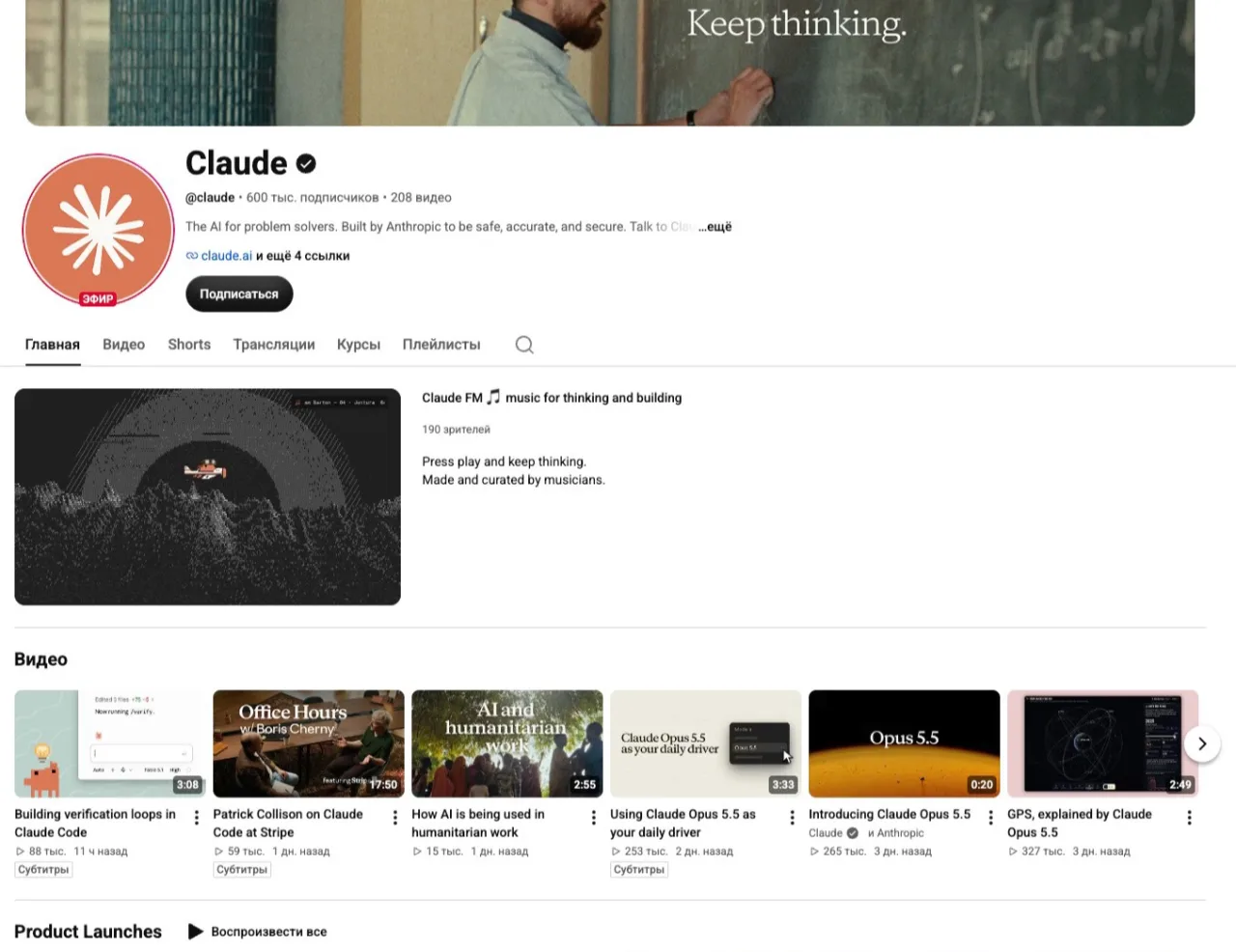The width and height of the screenshot is (1236, 952).
Task: Click the Claude channel avatar logo
Action: coord(98,230)
